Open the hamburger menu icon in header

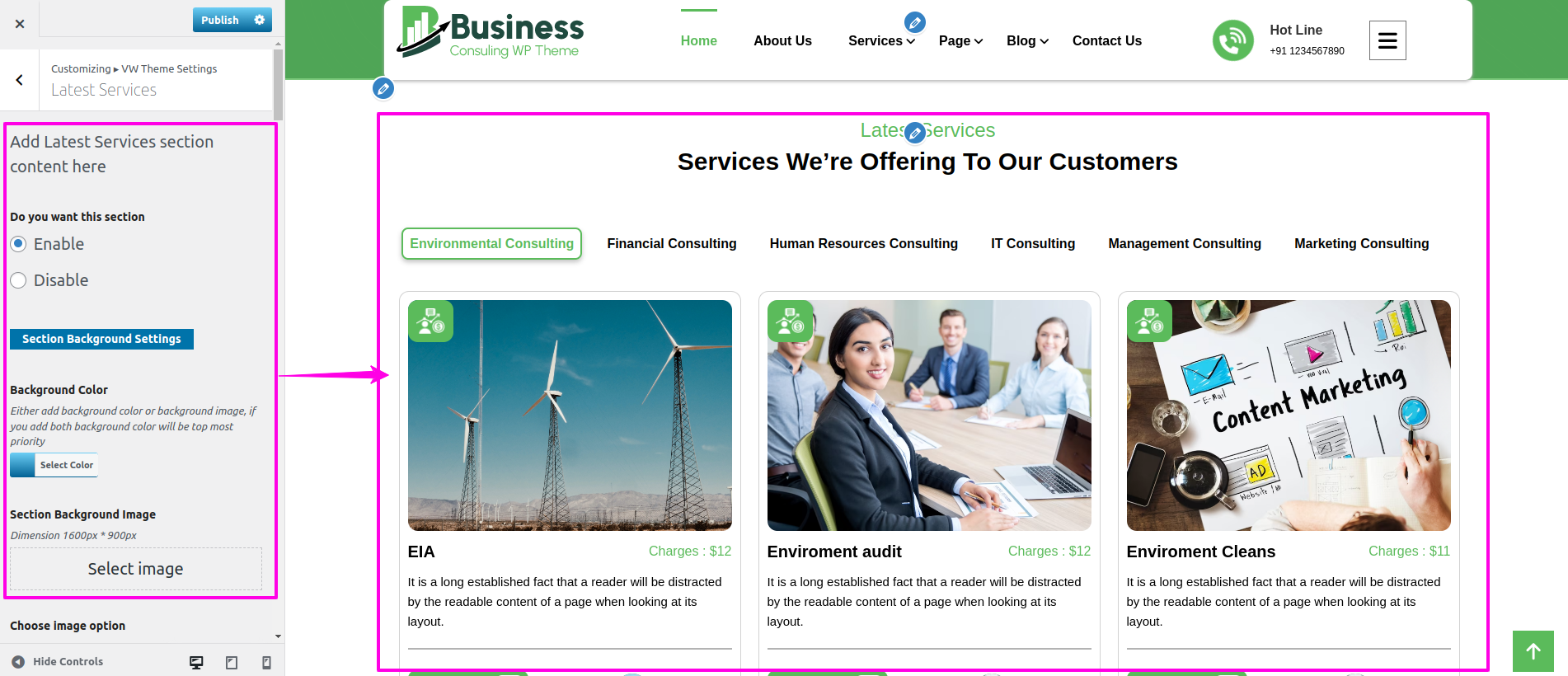[1387, 40]
